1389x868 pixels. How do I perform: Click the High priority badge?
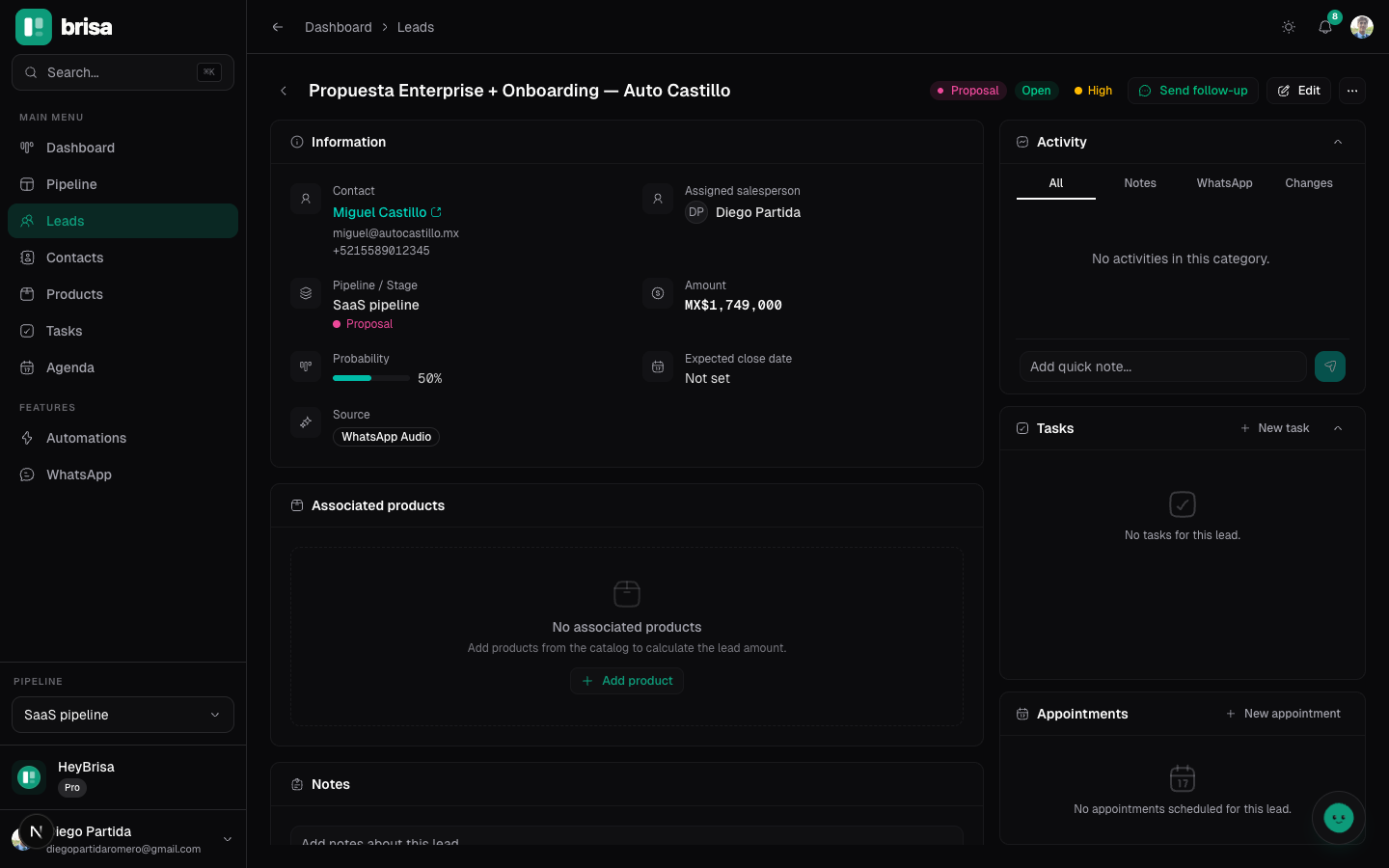point(1093,91)
